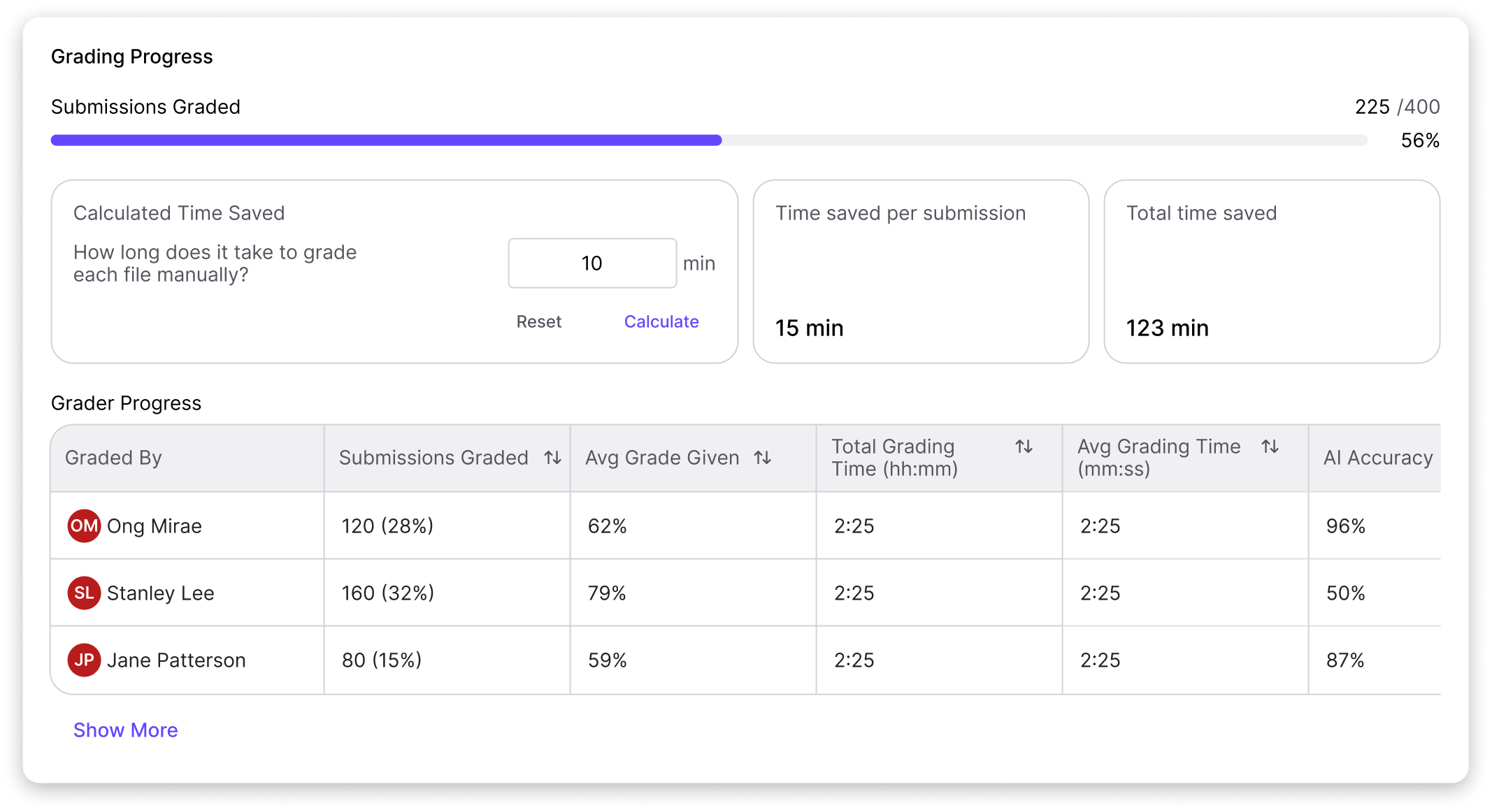Viewport: 1492px width, 812px height.
Task: Click the Time saved per submission card
Action: tap(920, 271)
